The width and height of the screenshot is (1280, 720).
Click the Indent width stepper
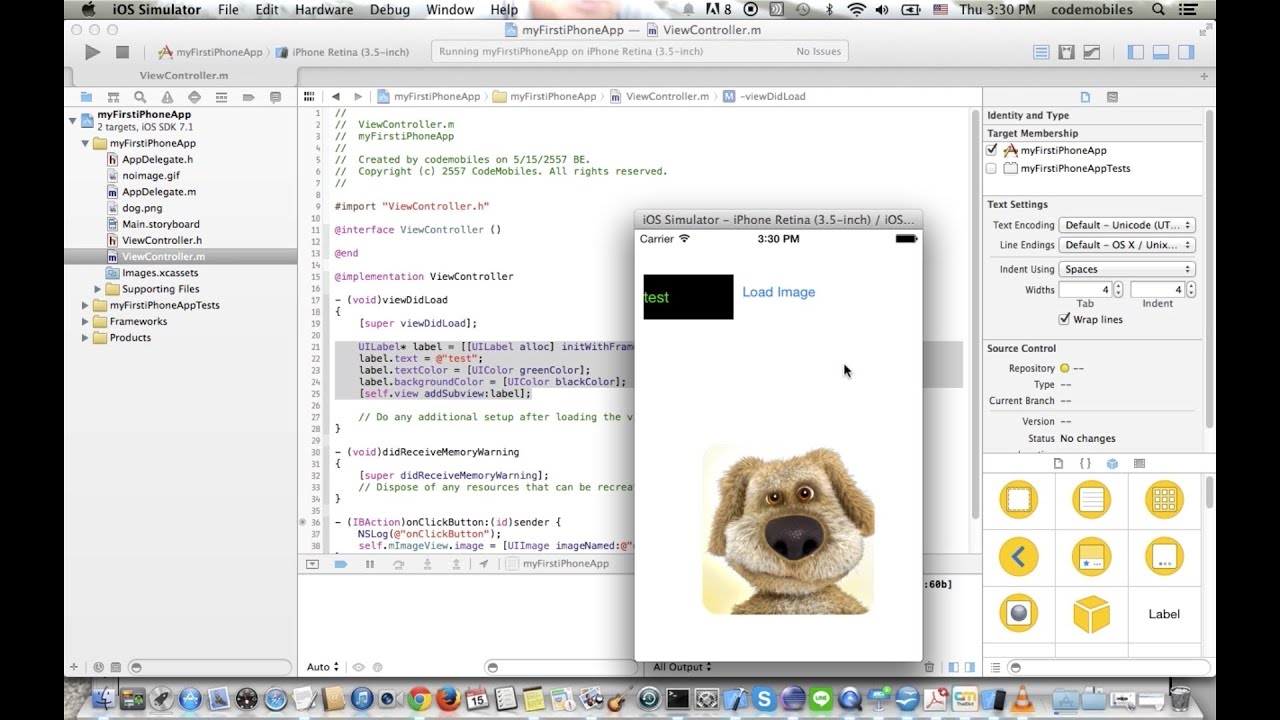(1190, 290)
